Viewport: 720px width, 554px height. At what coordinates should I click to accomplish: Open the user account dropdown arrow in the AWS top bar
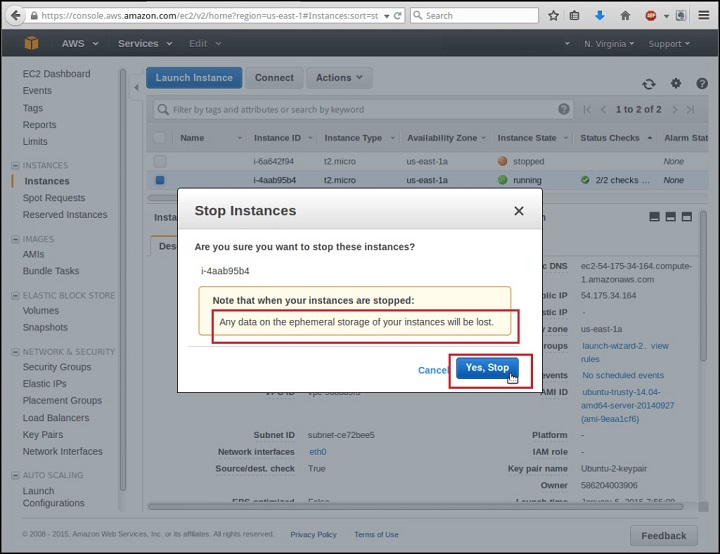567,44
